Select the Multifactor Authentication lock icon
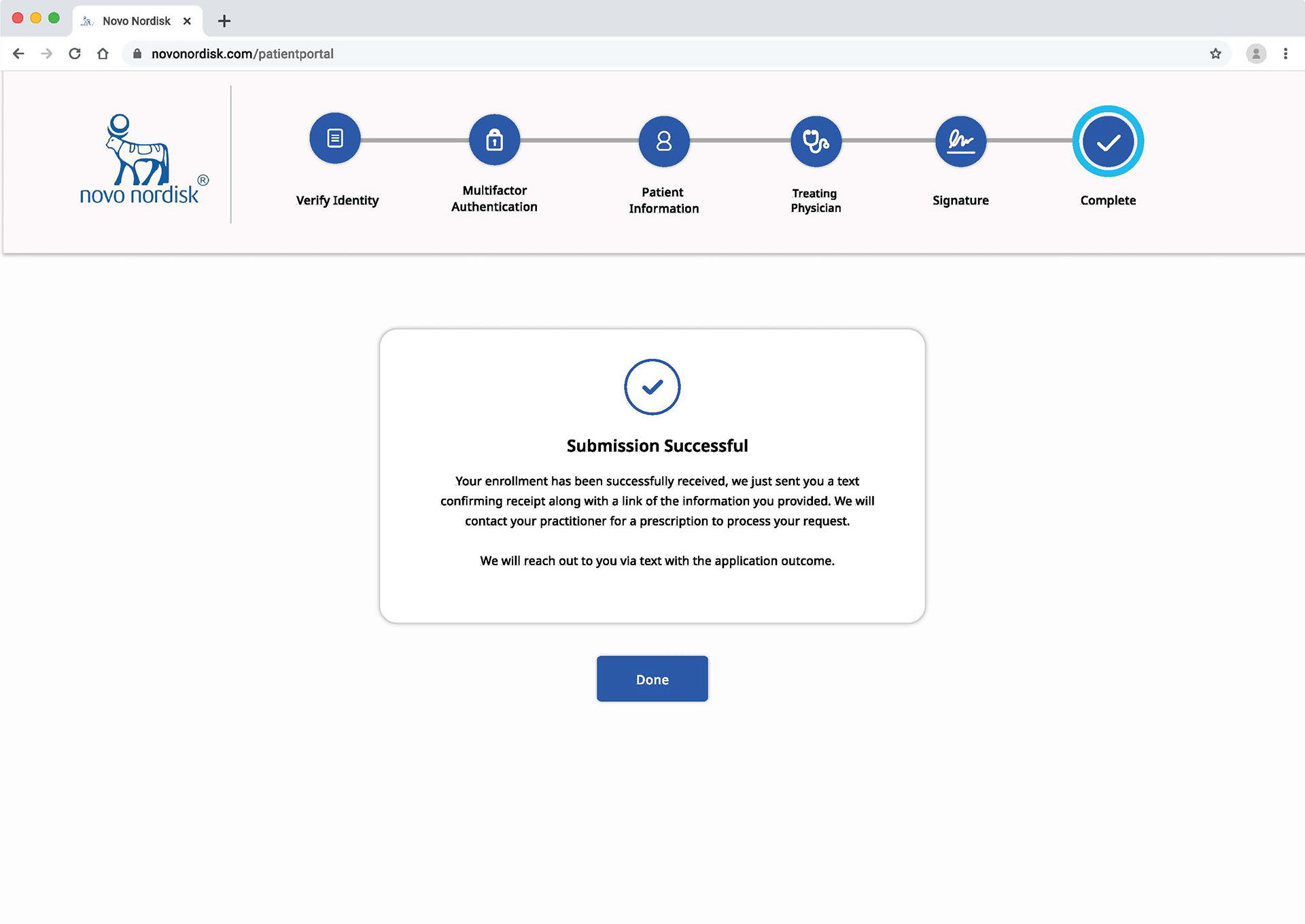This screenshot has height=924, width=1305. pos(494,140)
